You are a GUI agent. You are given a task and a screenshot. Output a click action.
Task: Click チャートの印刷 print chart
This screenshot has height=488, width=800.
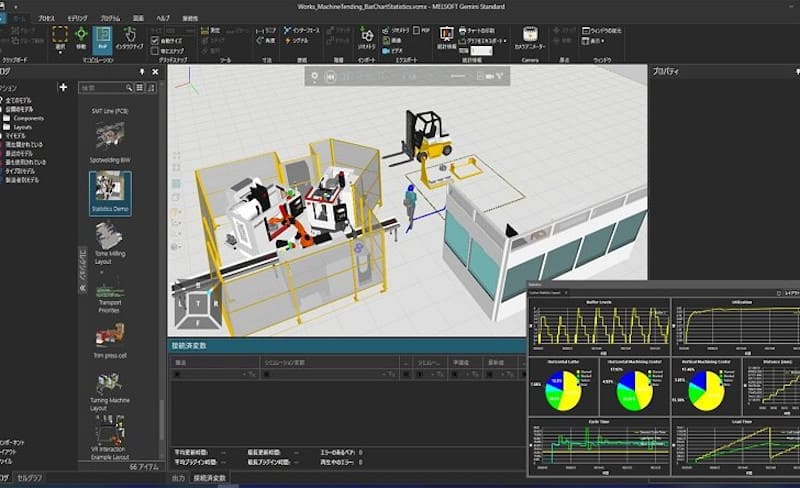pos(477,31)
